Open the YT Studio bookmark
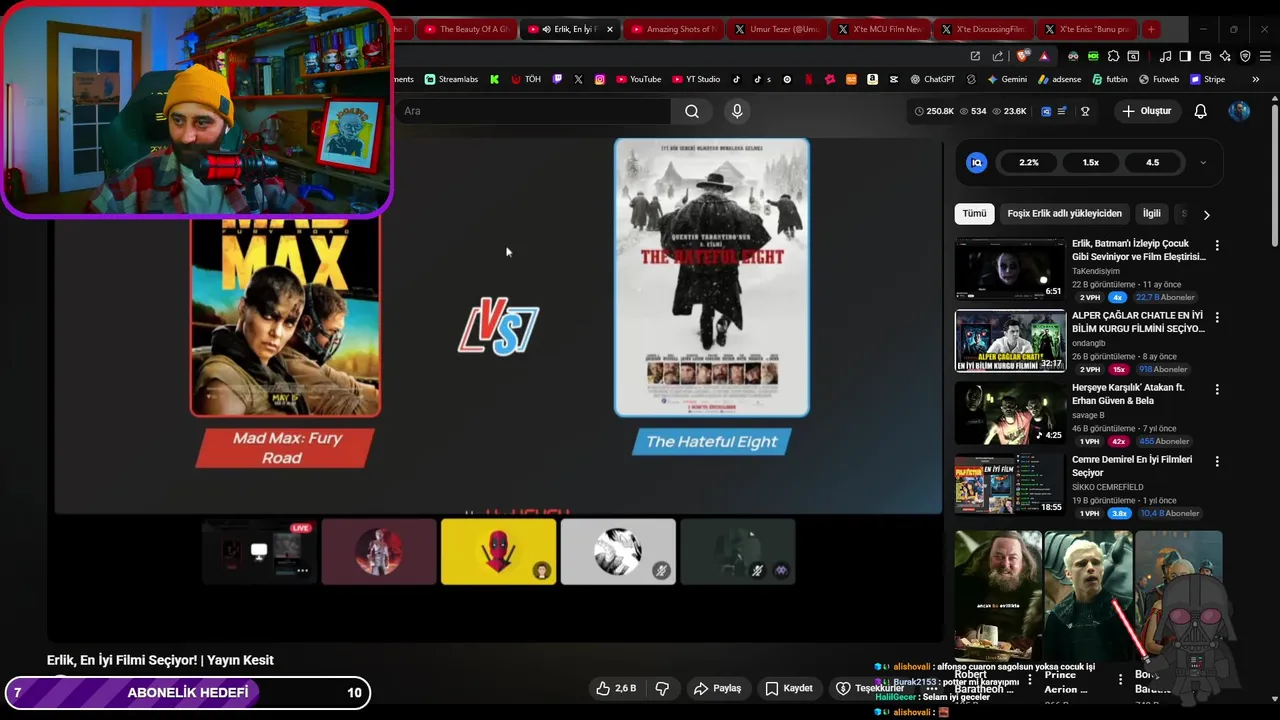1280x720 pixels. tap(696, 79)
